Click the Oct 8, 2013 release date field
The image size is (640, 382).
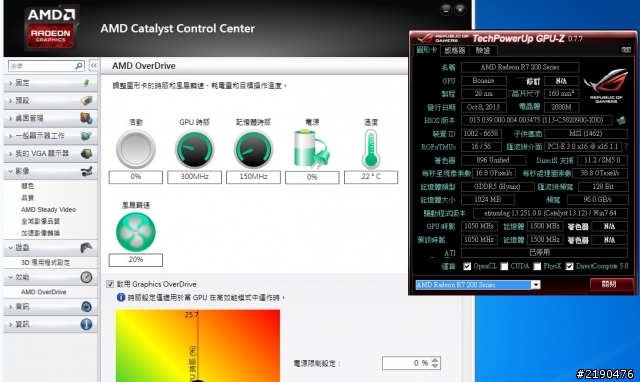pos(483,107)
